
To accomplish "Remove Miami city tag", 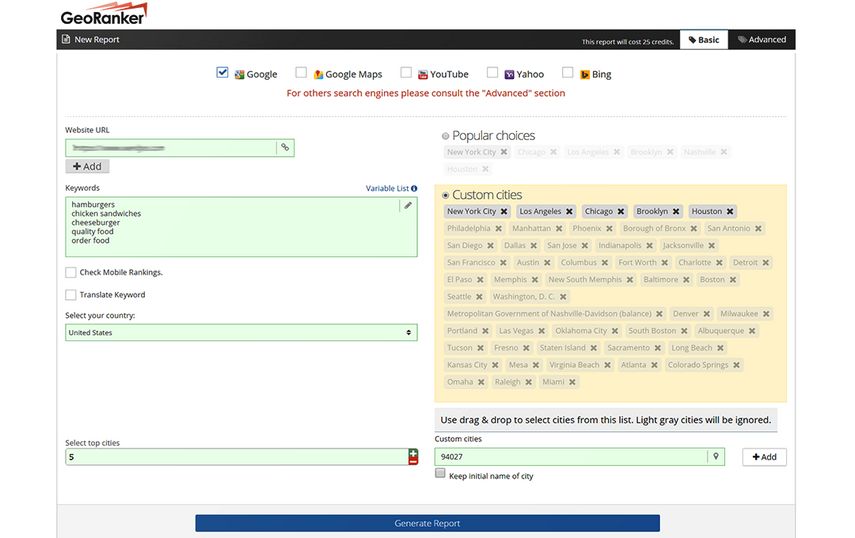I will click(x=572, y=382).
